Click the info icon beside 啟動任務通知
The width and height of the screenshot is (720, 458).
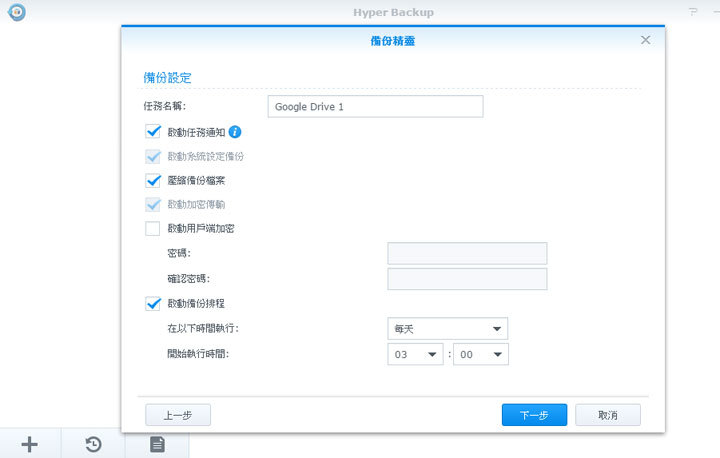(x=235, y=132)
